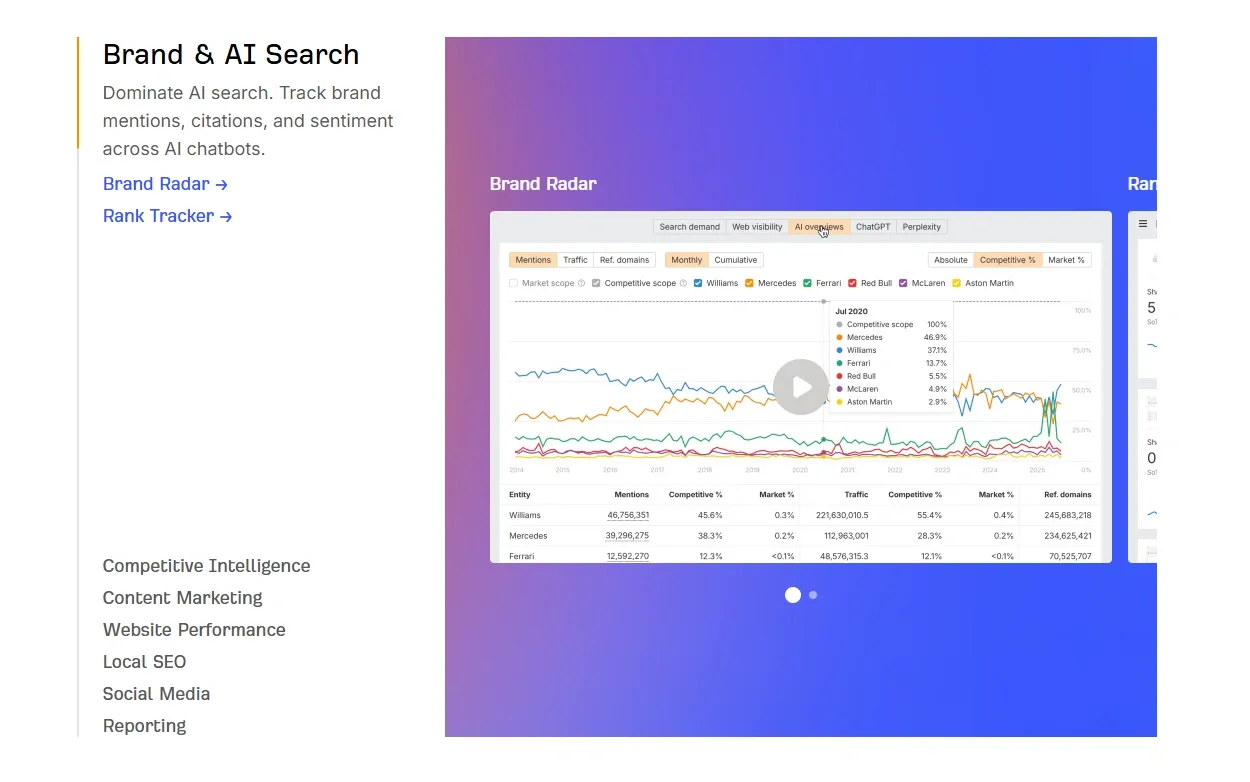Open the Web visibility tab
This screenshot has height=782, width=1250.
(757, 226)
